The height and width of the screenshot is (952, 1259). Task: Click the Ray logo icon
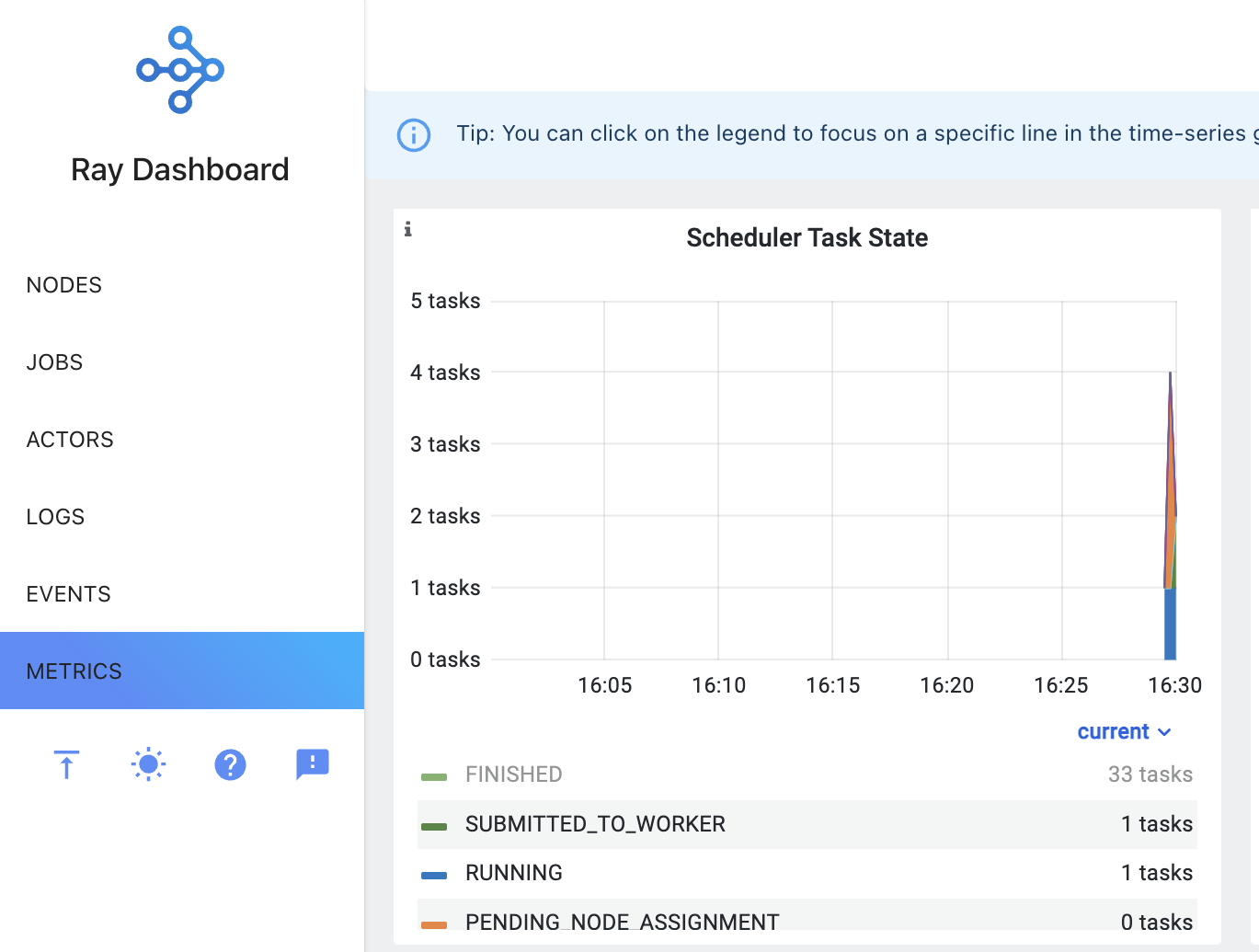(180, 70)
